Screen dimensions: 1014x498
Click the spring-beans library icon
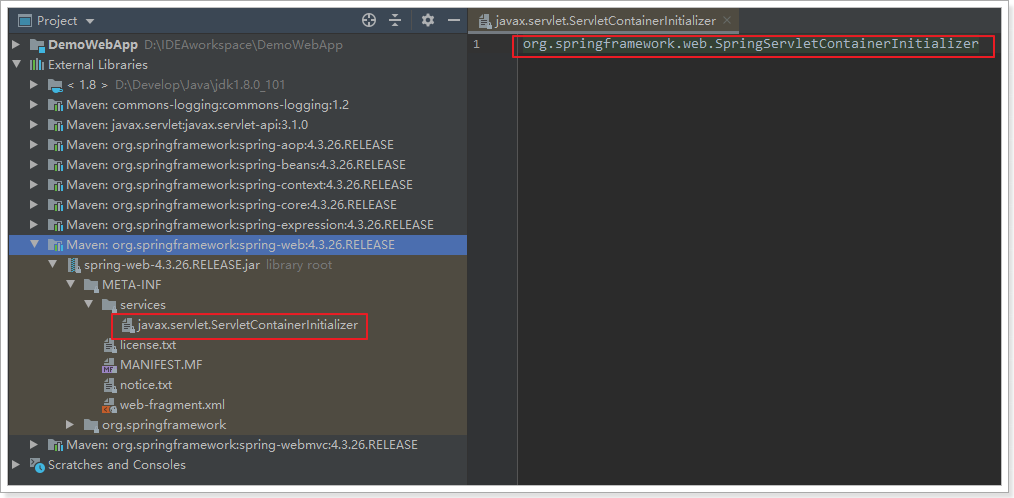click(56, 165)
